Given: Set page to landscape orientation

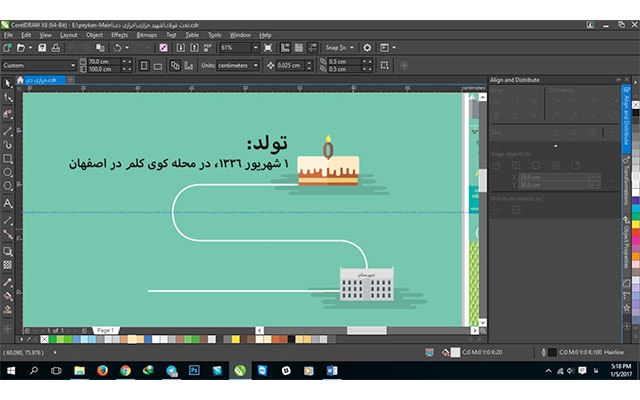Looking at the screenshot, I should (158, 65).
